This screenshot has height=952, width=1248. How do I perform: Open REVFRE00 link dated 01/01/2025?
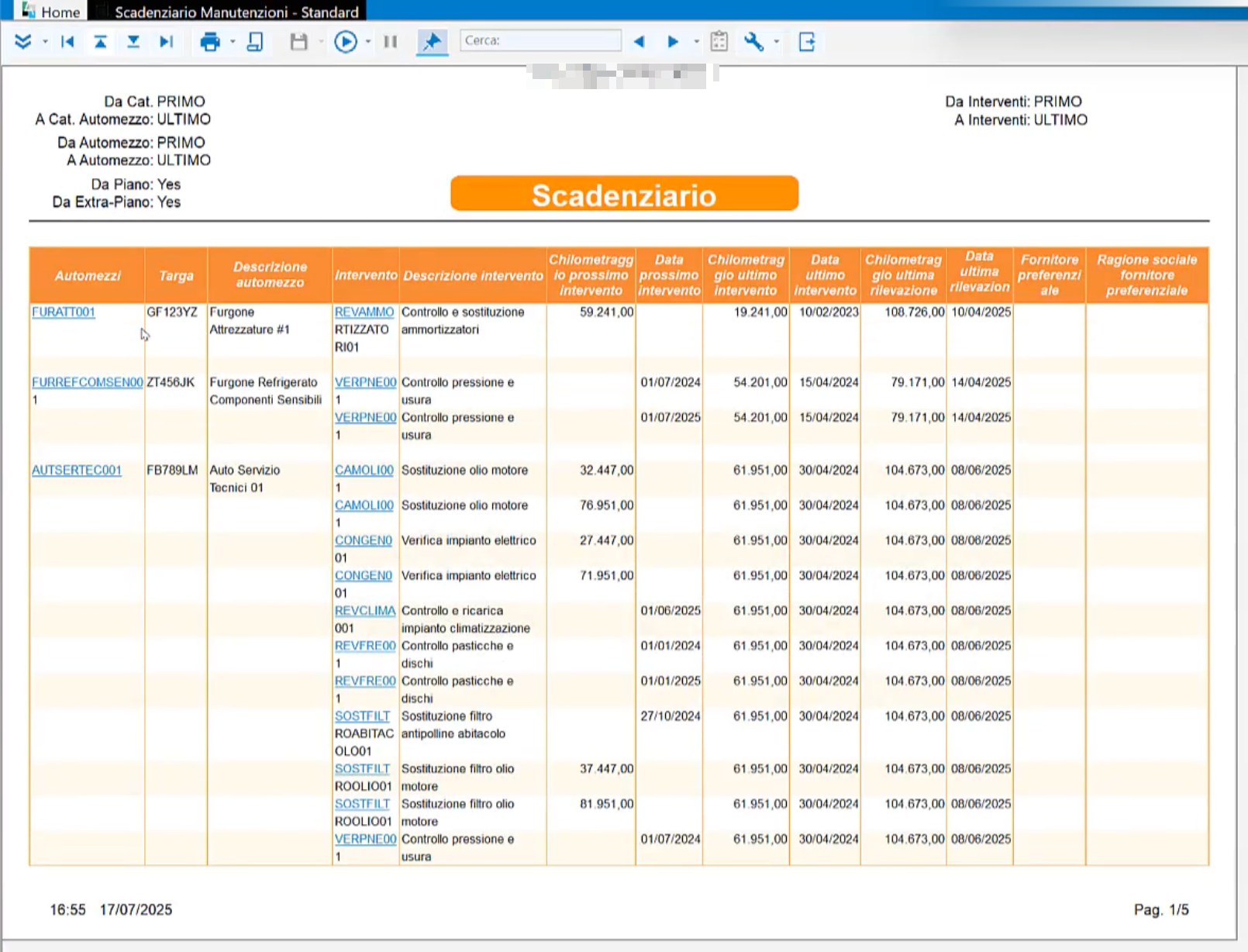click(365, 681)
